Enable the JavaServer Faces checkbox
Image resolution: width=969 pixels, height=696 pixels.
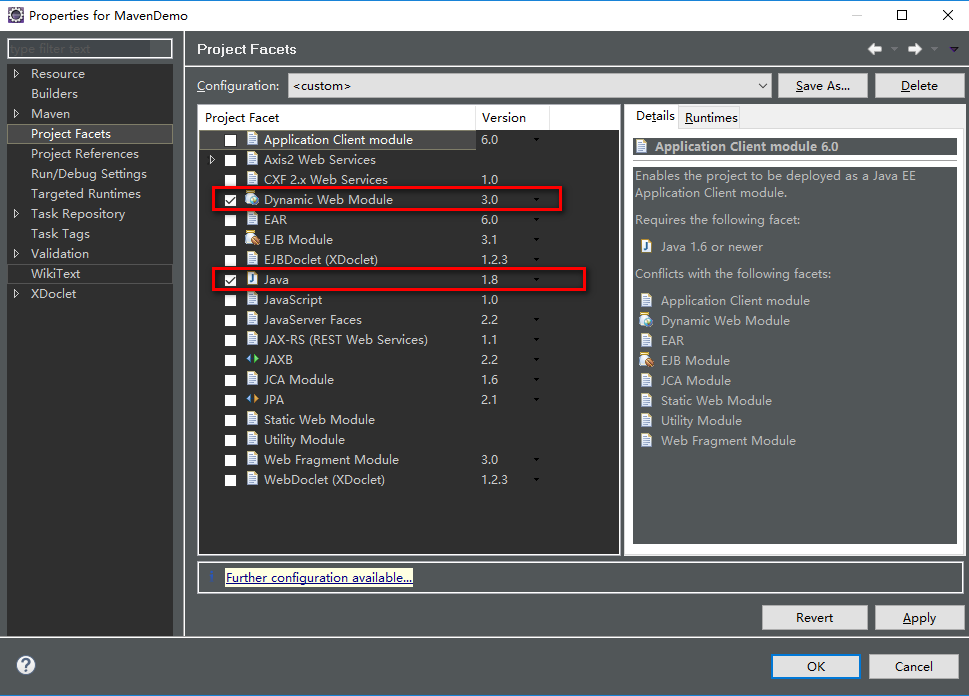point(231,320)
